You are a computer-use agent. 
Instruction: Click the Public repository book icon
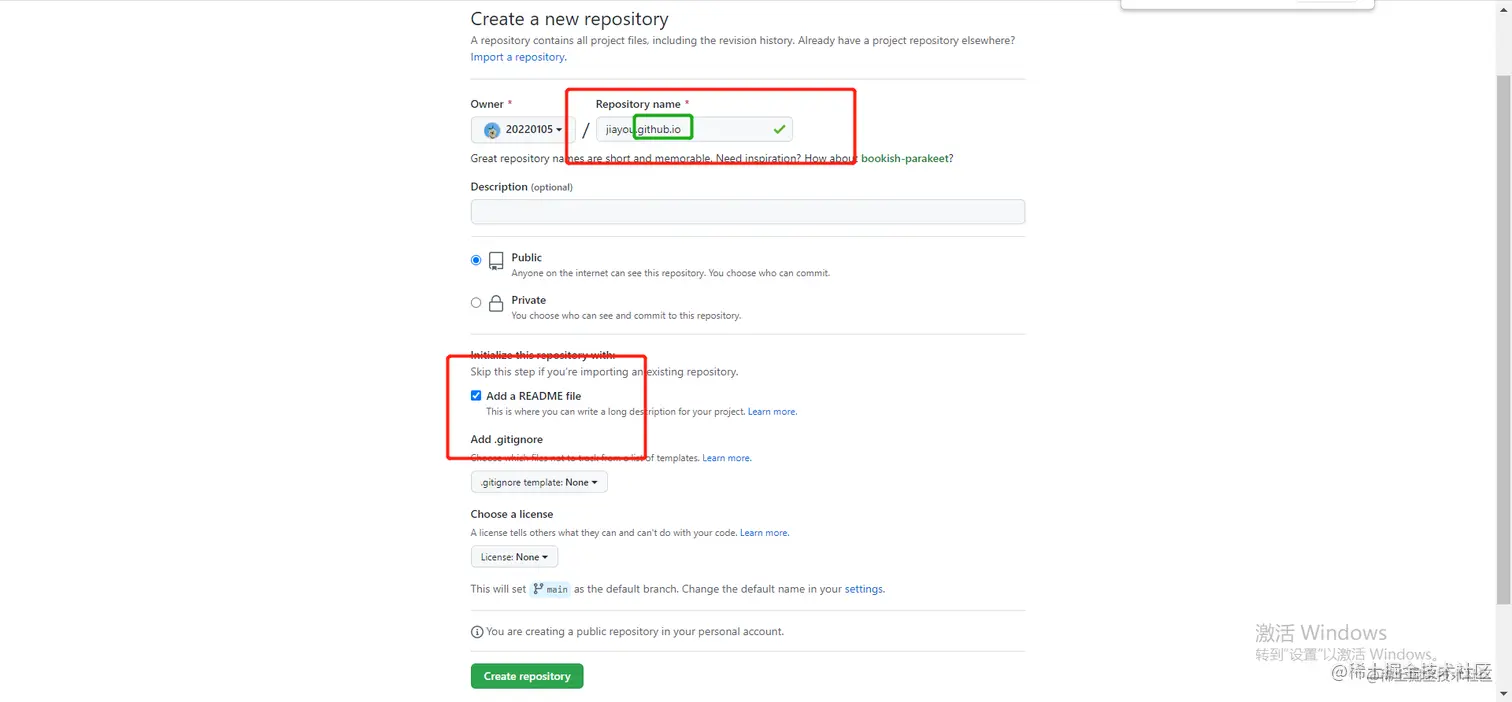(x=496, y=262)
